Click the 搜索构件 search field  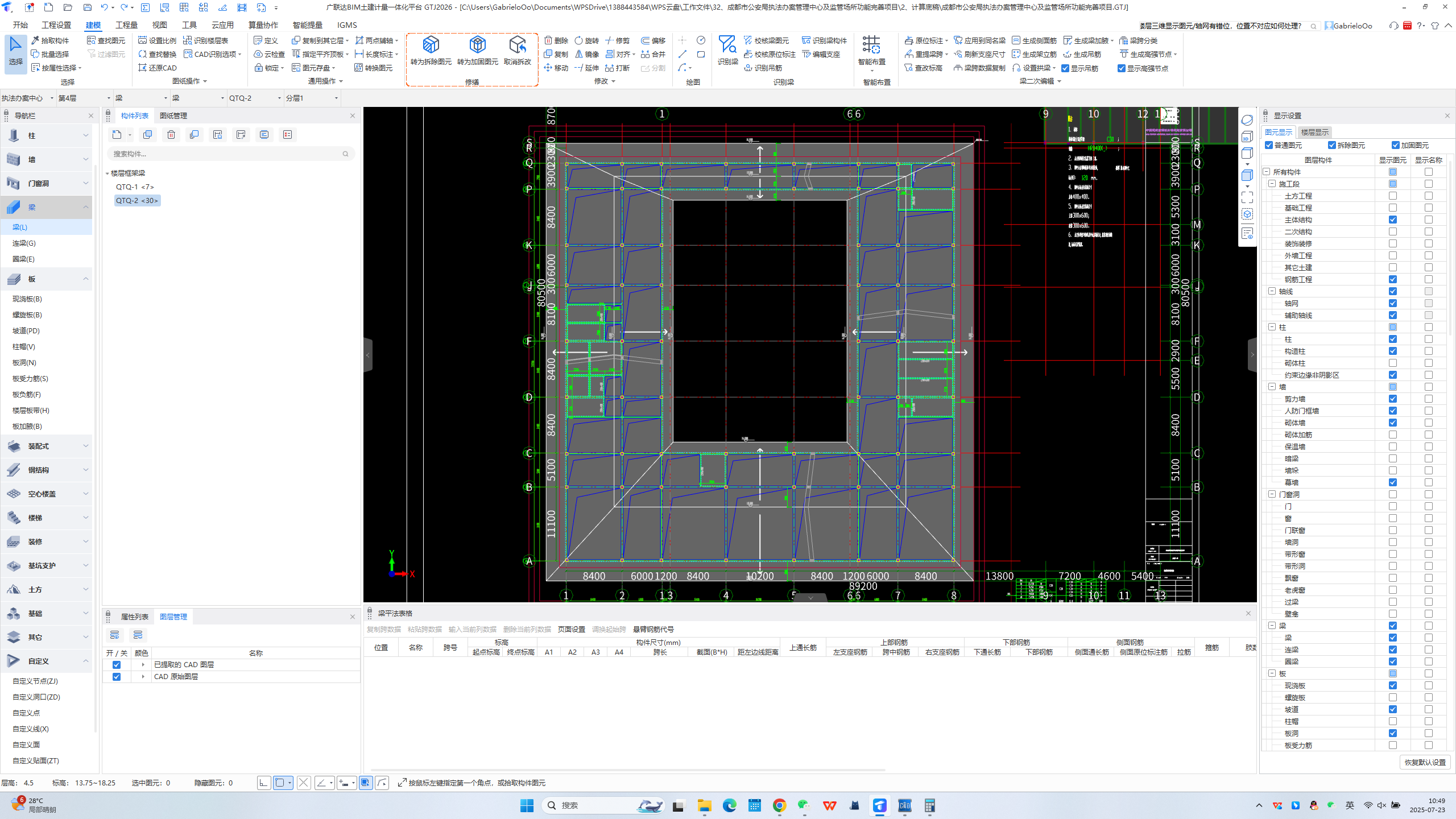[230, 154]
